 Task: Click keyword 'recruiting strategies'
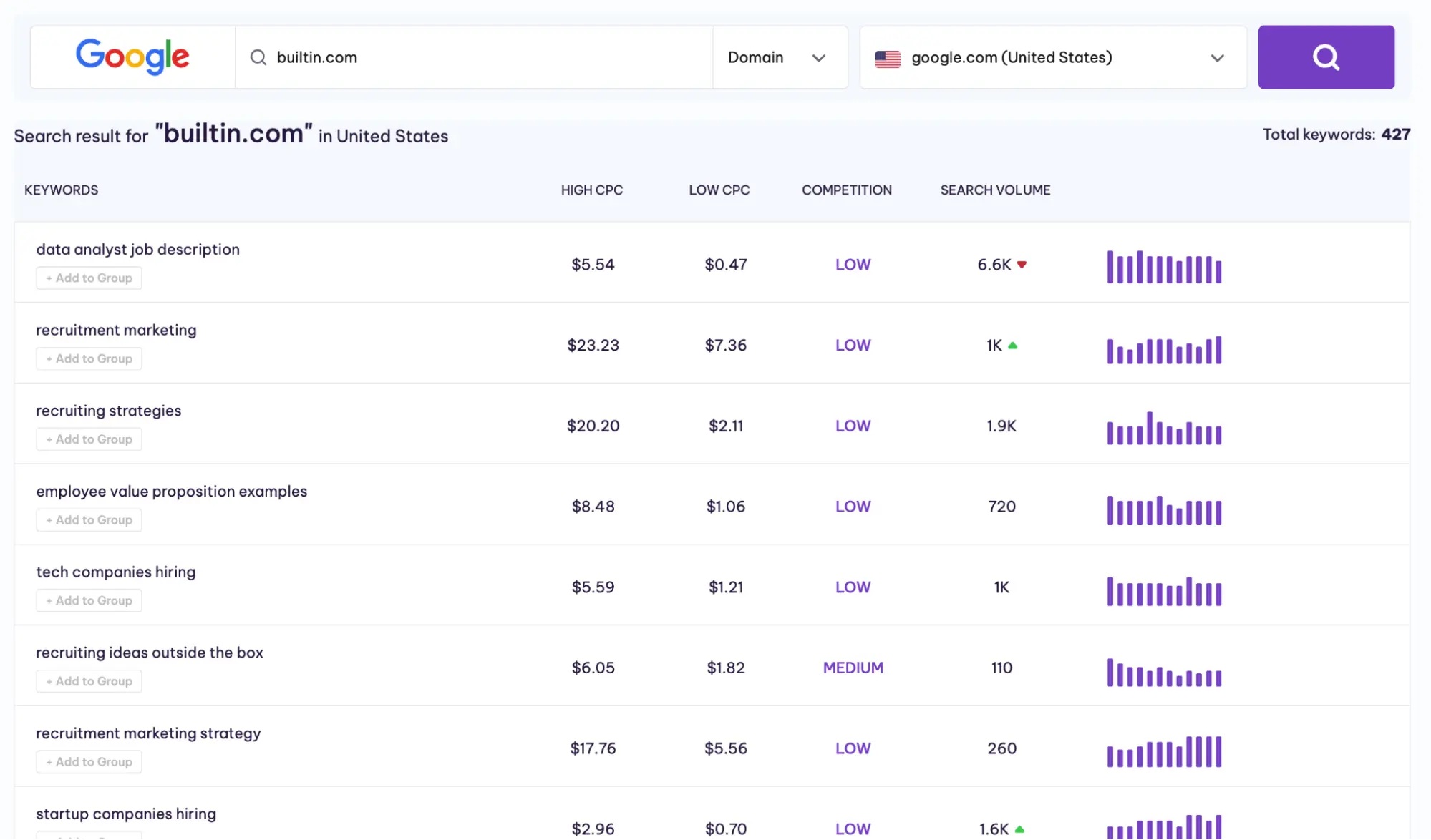109,411
